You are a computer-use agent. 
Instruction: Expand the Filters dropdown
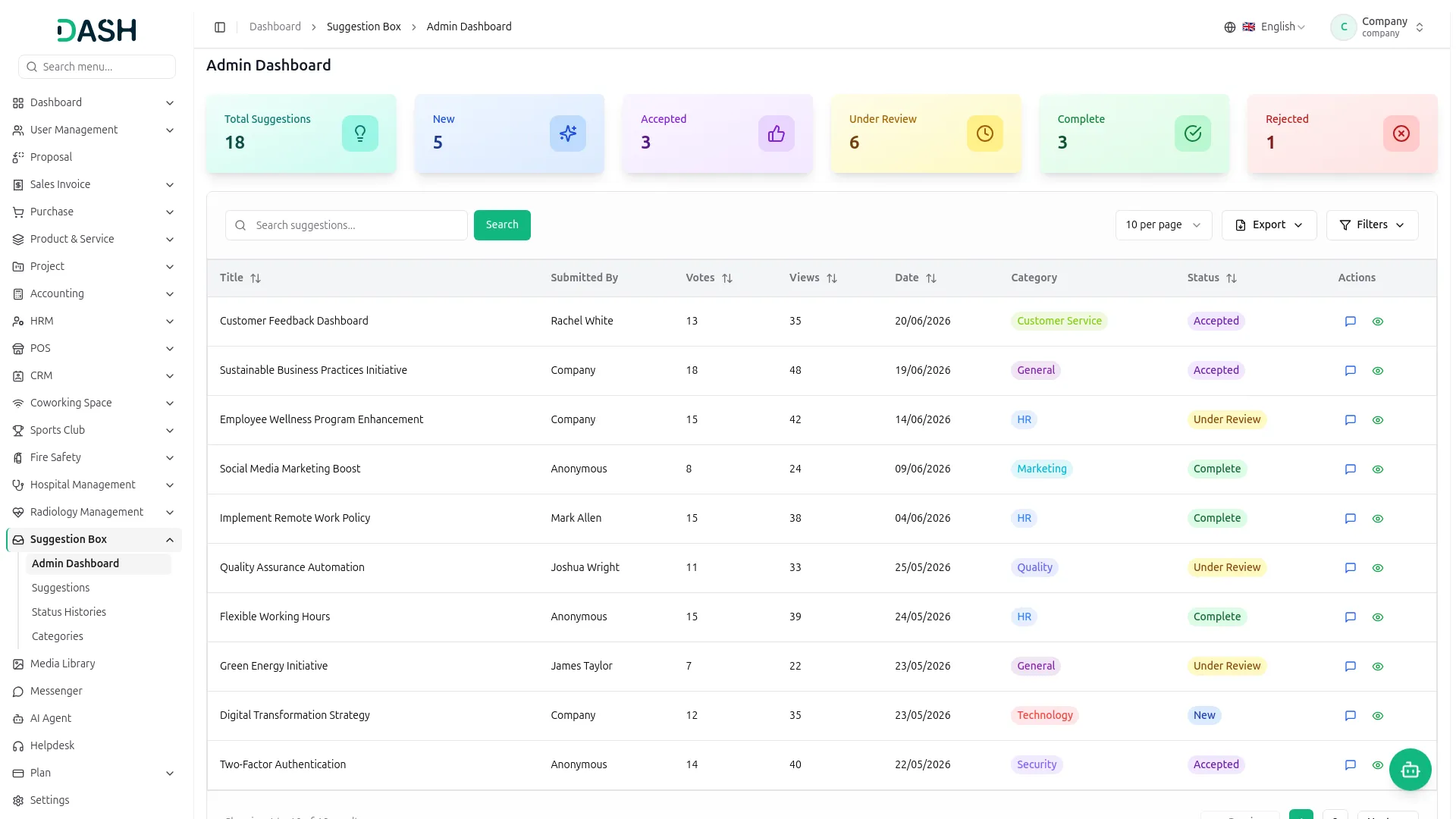pos(1372,225)
